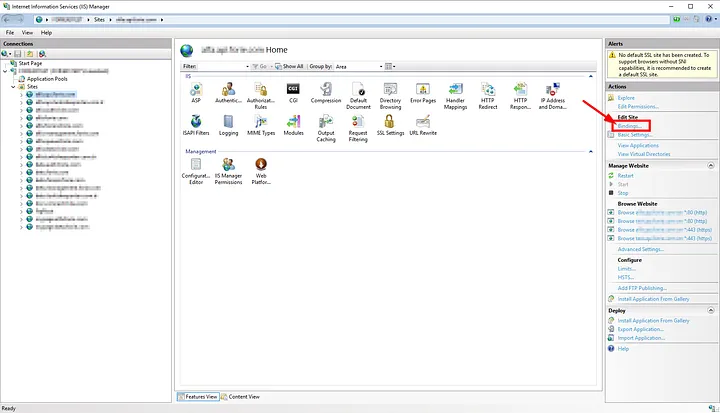The height and width of the screenshot is (413, 720).
Task: Open the File menu
Action: [10, 32]
